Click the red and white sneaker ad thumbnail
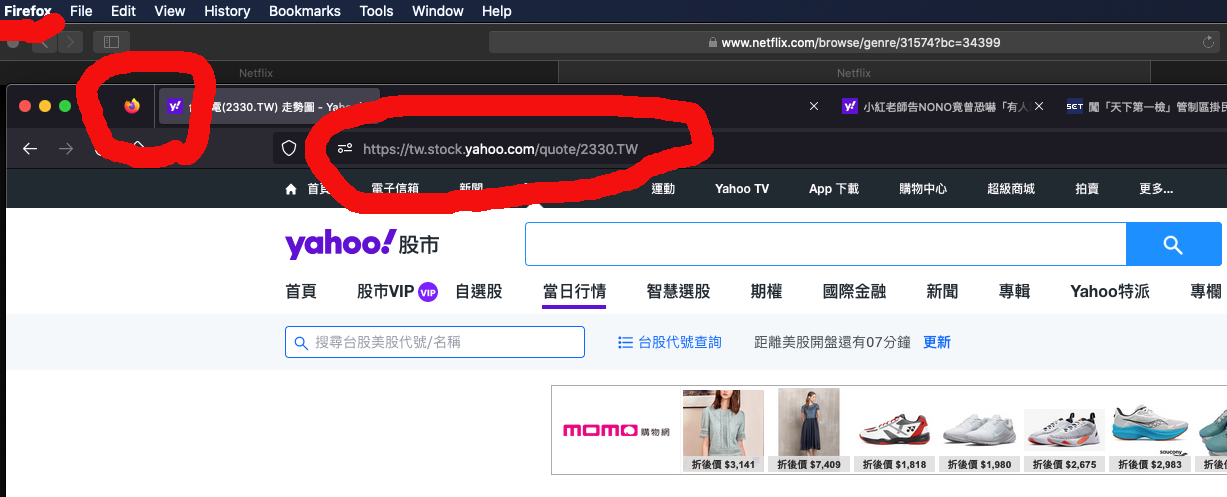 pyautogui.click(x=893, y=423)
